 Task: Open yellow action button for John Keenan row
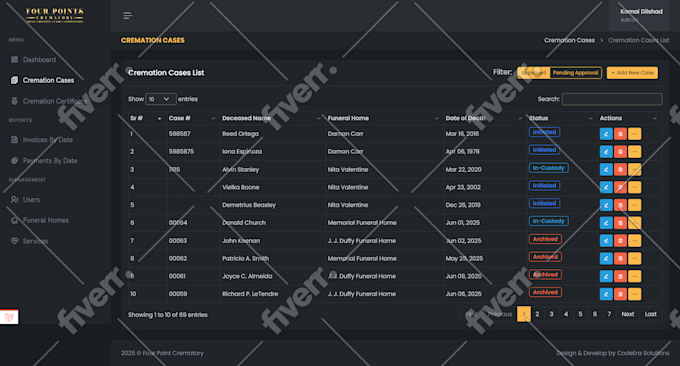coord(634,241)
